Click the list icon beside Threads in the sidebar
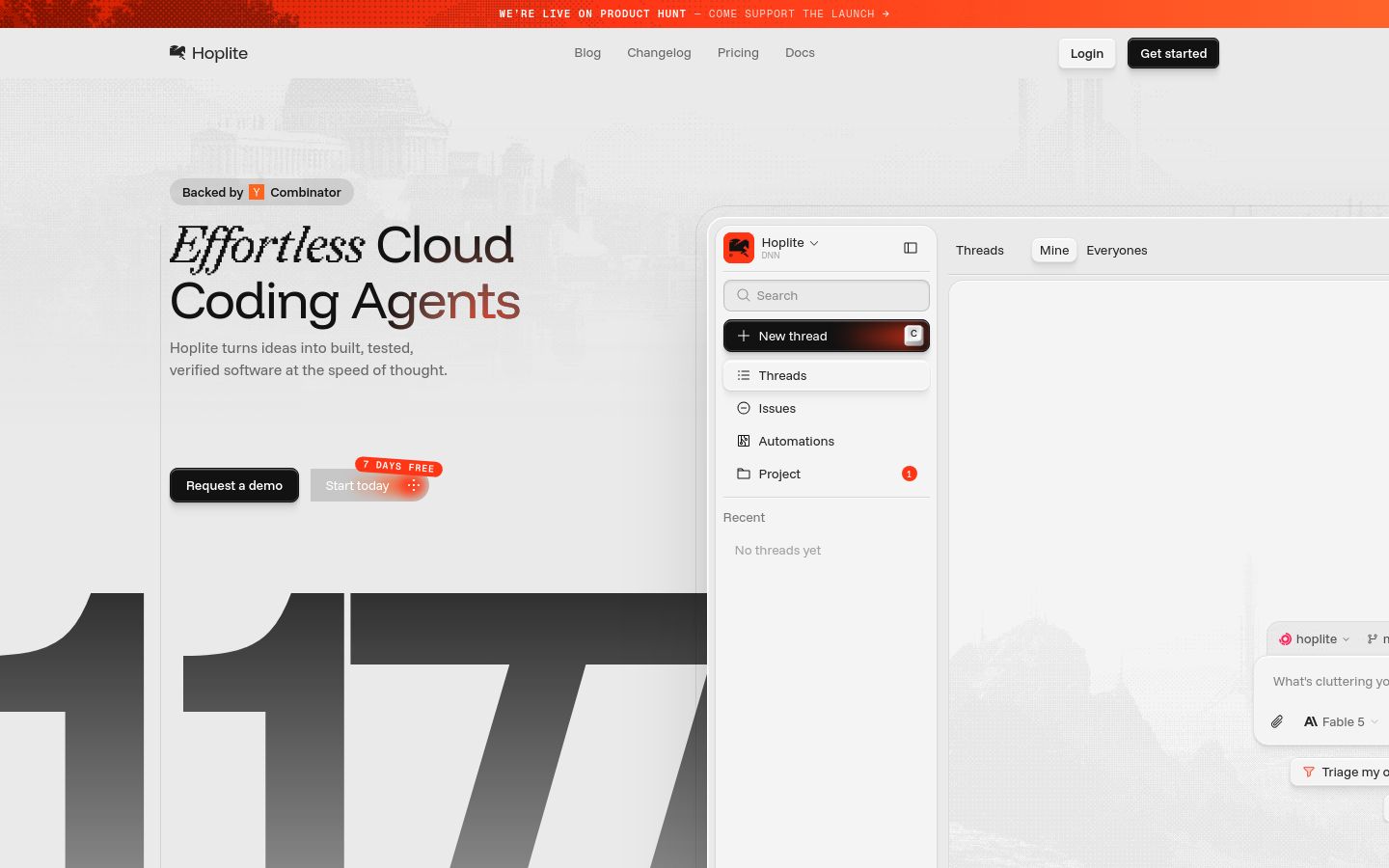The width and height of the screenshot is (1389, 868). click(x=744, y=375)
